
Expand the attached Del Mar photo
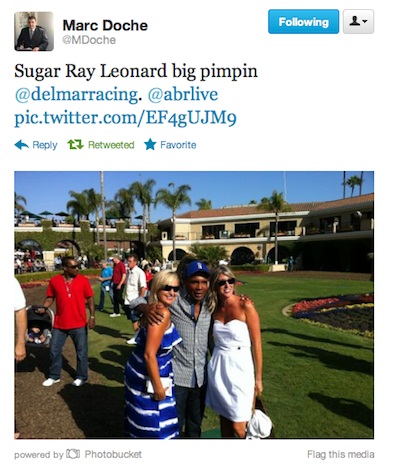tap(194, 305)
